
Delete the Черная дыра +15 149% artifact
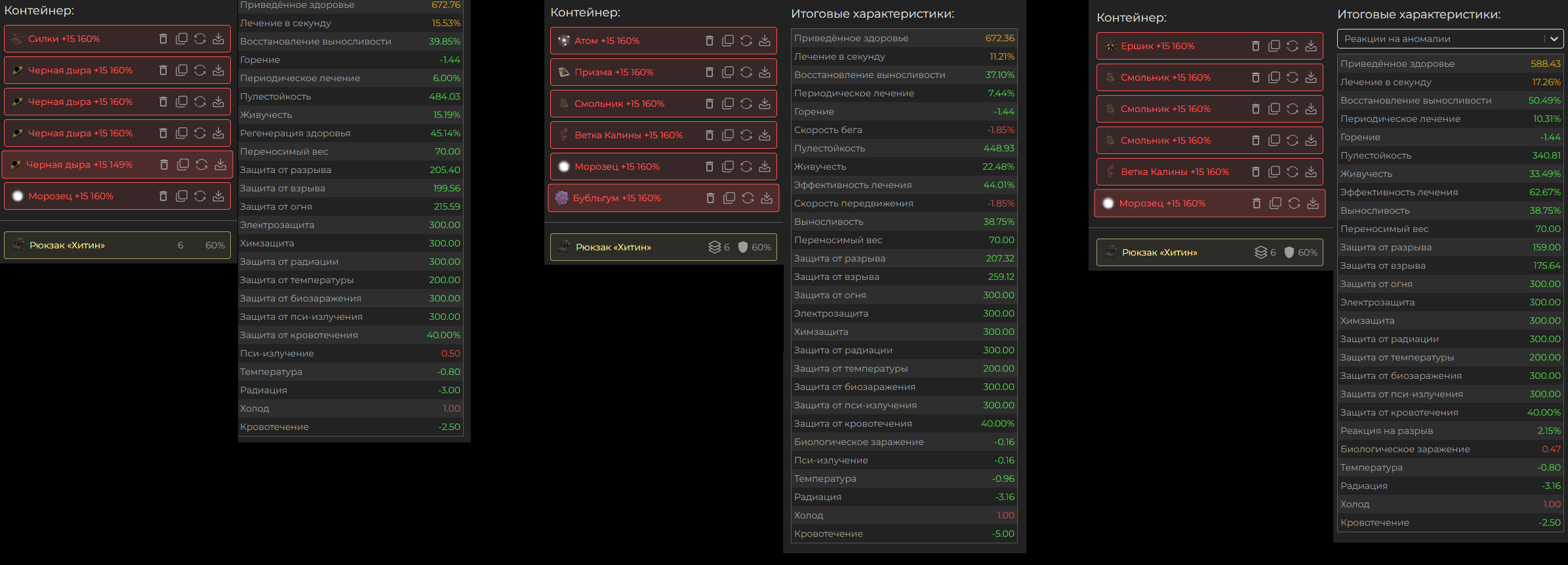click(165, 165)
